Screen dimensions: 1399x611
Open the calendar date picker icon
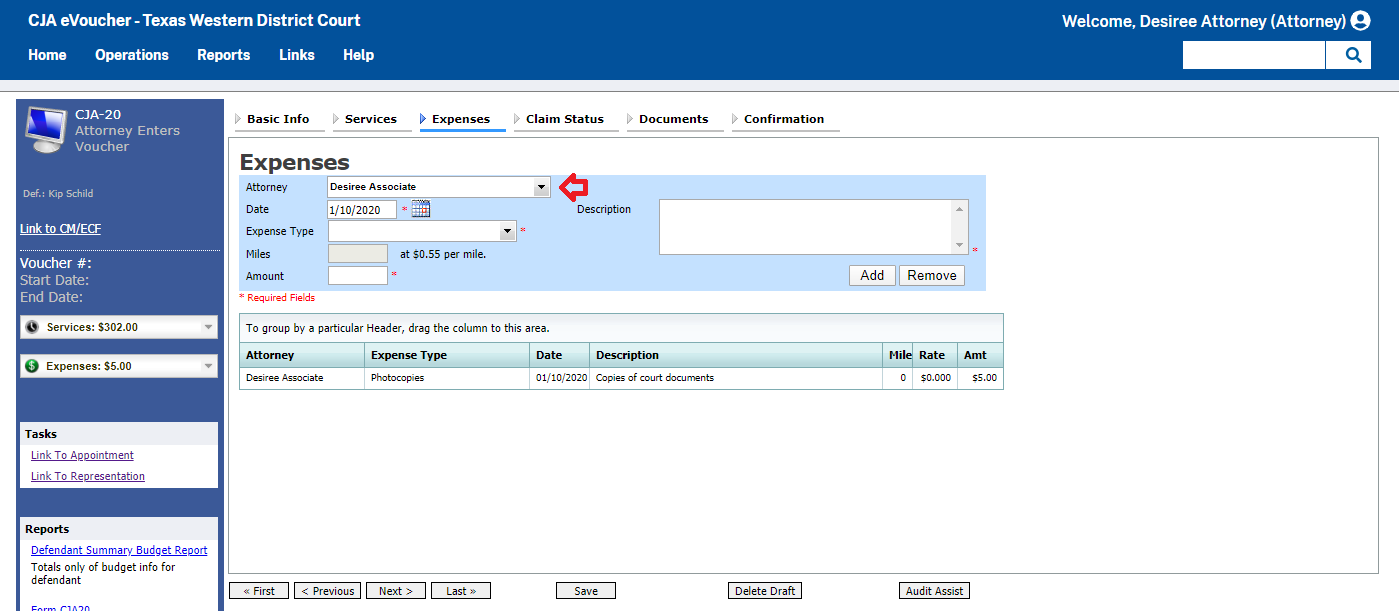click(x=421, y=209)
